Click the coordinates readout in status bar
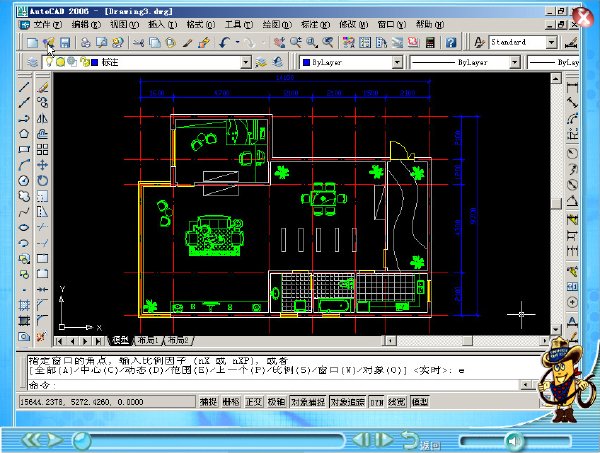Image resolution: width=600 pixels, height=453 pixels. pyautogui.click(x=106, y=402)
